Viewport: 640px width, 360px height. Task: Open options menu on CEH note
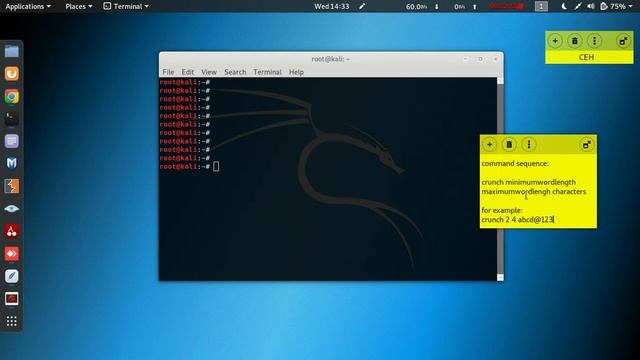[x=594, y=41]
